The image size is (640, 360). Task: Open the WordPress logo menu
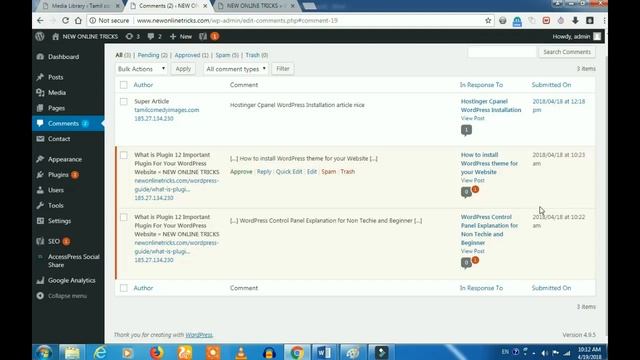(x=40, y=36)
